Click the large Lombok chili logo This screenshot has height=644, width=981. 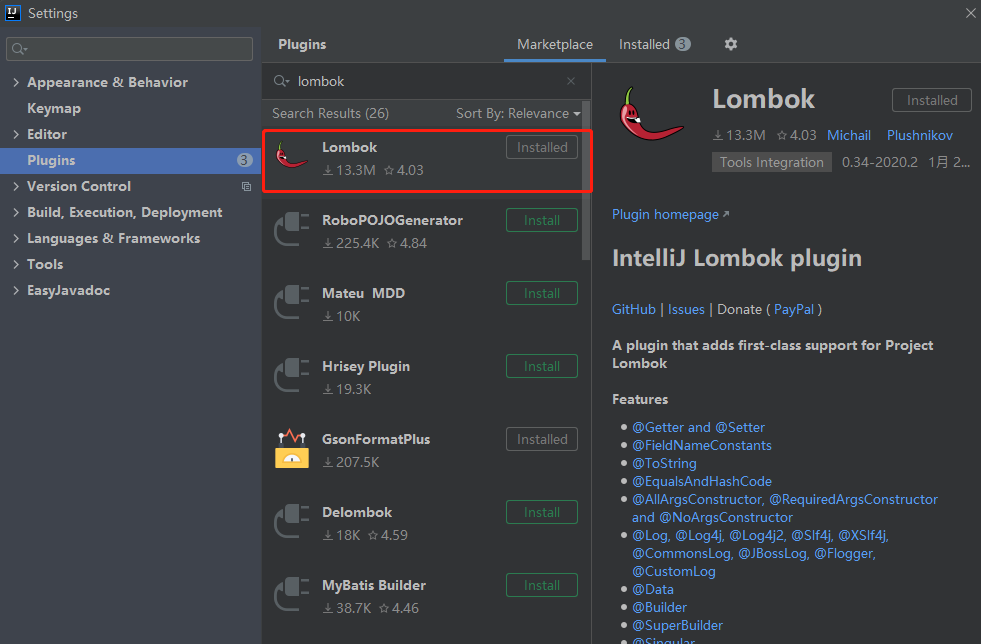[651, 115]
